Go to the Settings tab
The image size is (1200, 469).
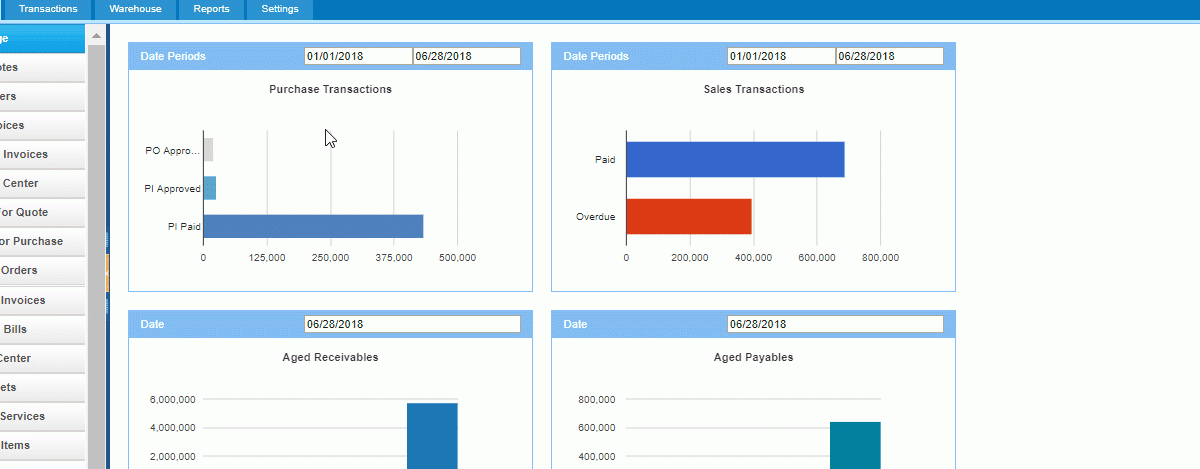[x=279, y=9]
